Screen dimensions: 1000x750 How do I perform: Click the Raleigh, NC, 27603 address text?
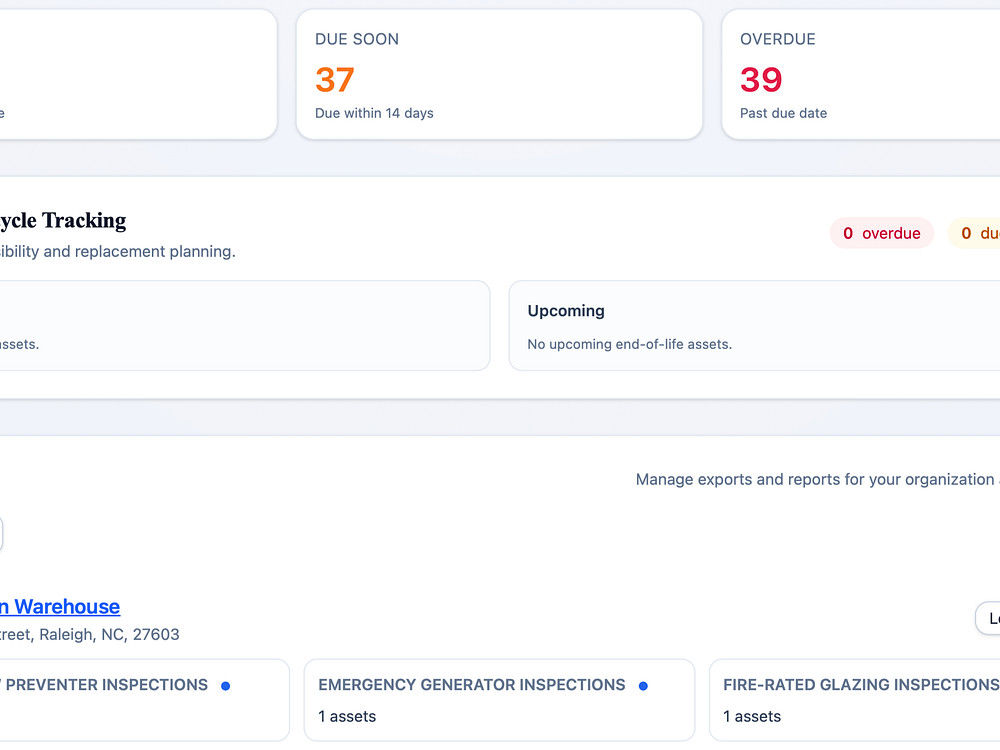[x=90, y=635]
